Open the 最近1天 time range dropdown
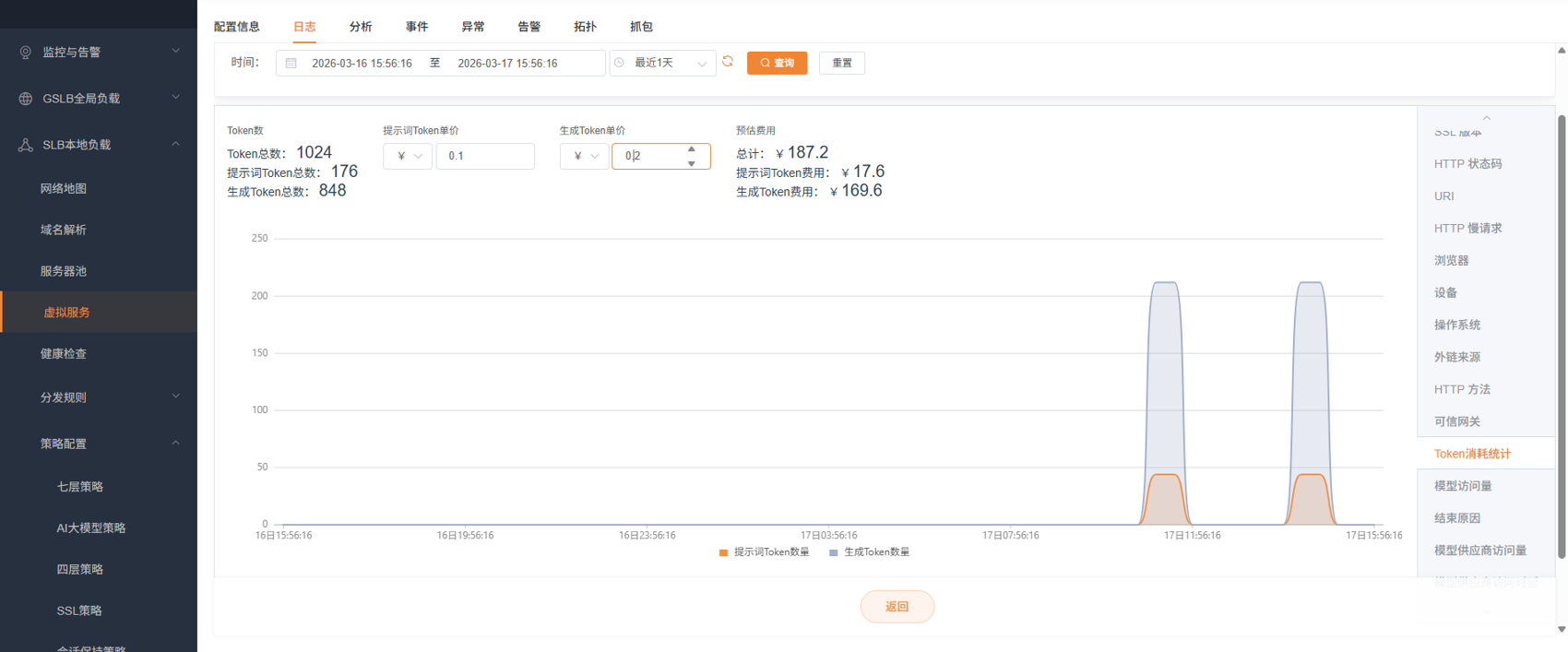This screenshot has height=652, width=1568. coord(663,63)
